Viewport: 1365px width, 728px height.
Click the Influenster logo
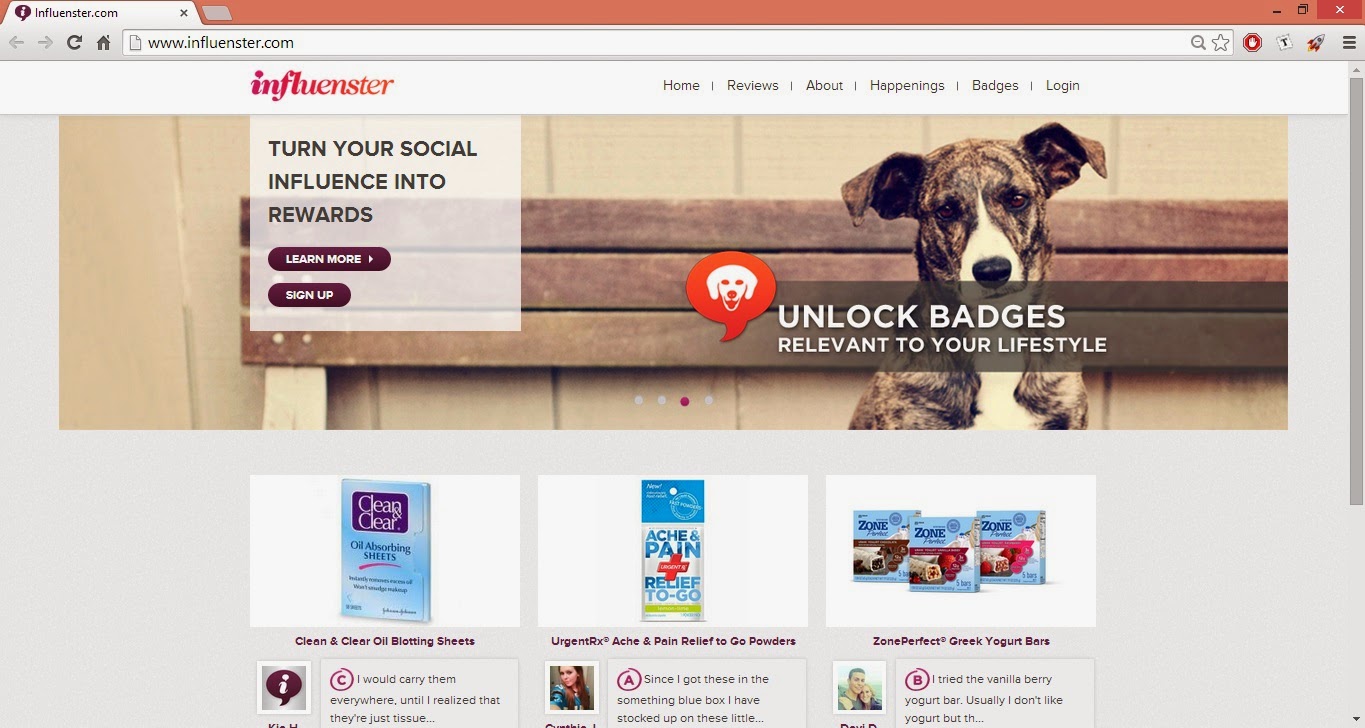(322, 85)
